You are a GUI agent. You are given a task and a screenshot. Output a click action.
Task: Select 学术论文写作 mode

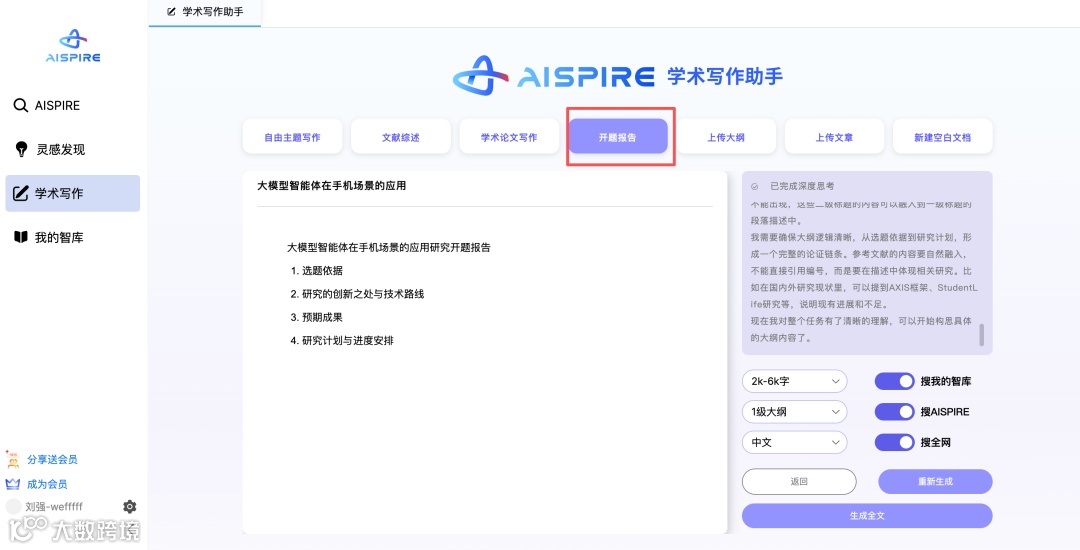509,137
